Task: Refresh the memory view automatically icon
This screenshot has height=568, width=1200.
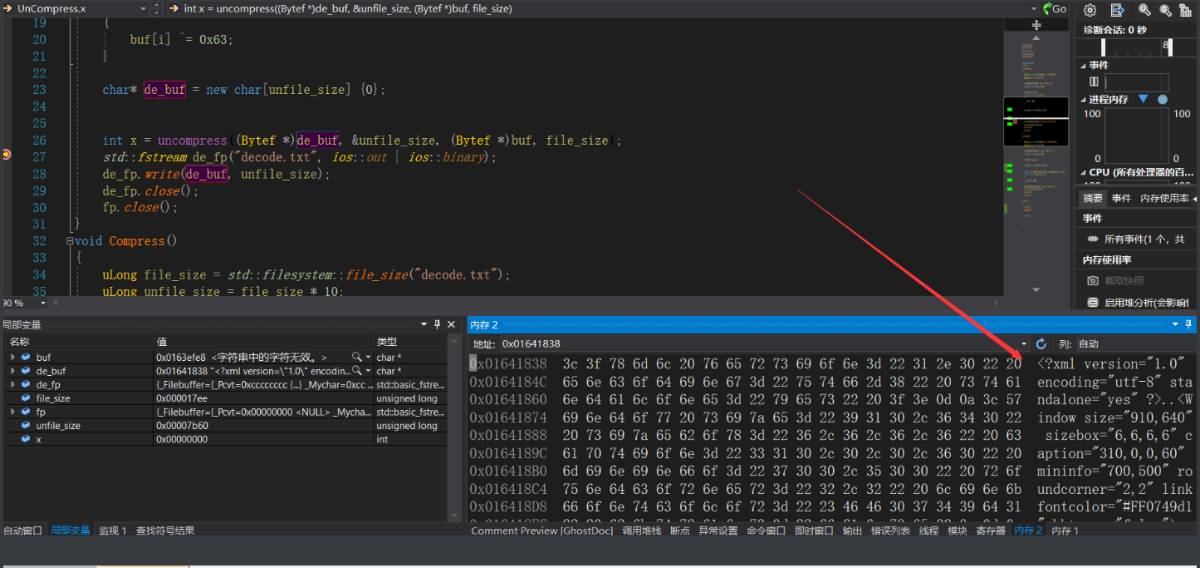Action: (1041, 343)
